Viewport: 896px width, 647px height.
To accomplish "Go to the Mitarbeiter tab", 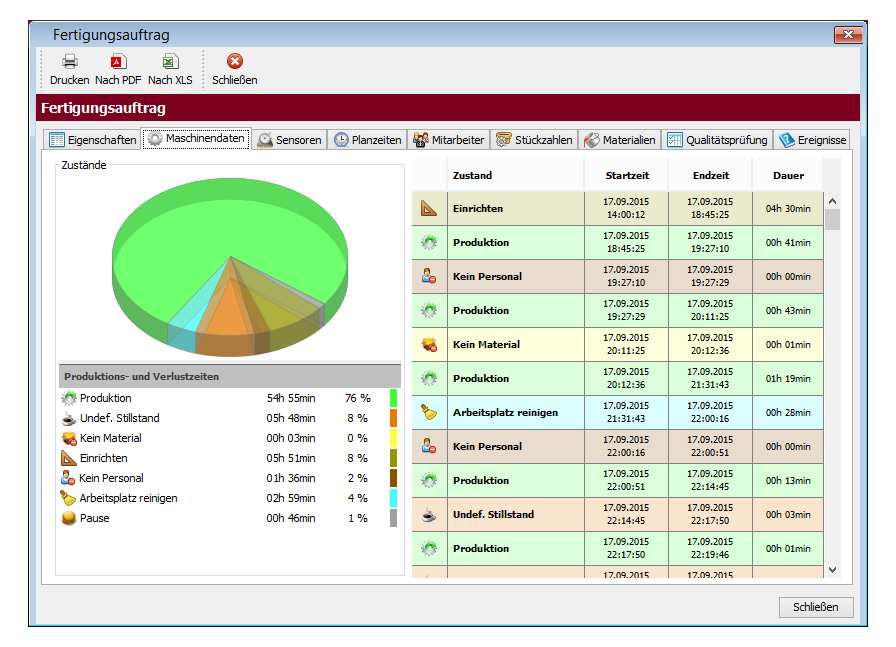I will [x=449, y=139].
